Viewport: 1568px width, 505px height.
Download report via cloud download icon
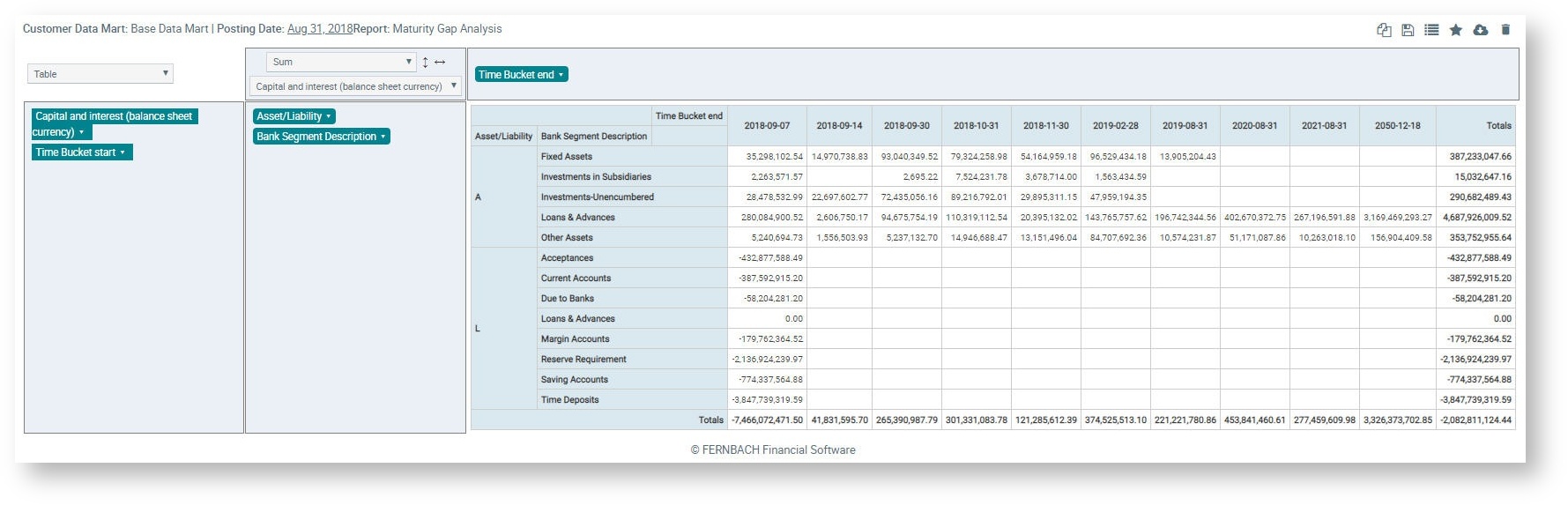[1481, 30]
